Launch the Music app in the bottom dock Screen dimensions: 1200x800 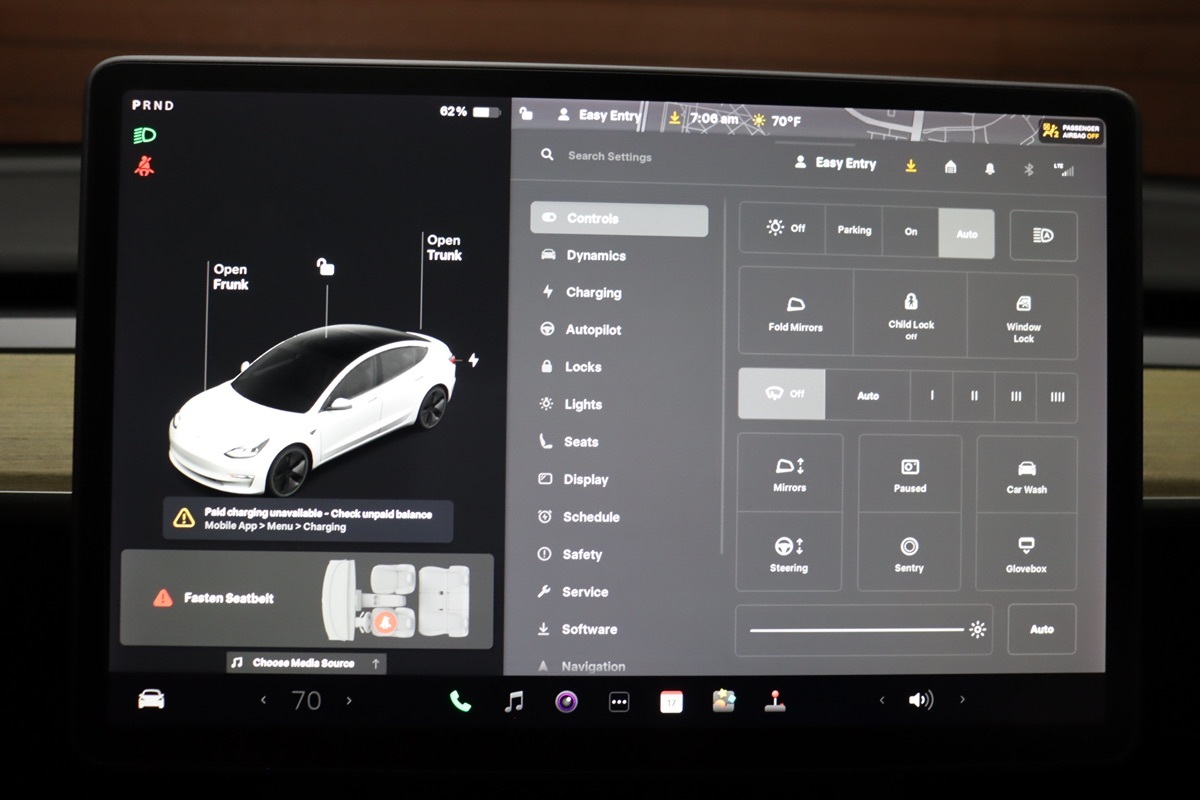[514, 700]
